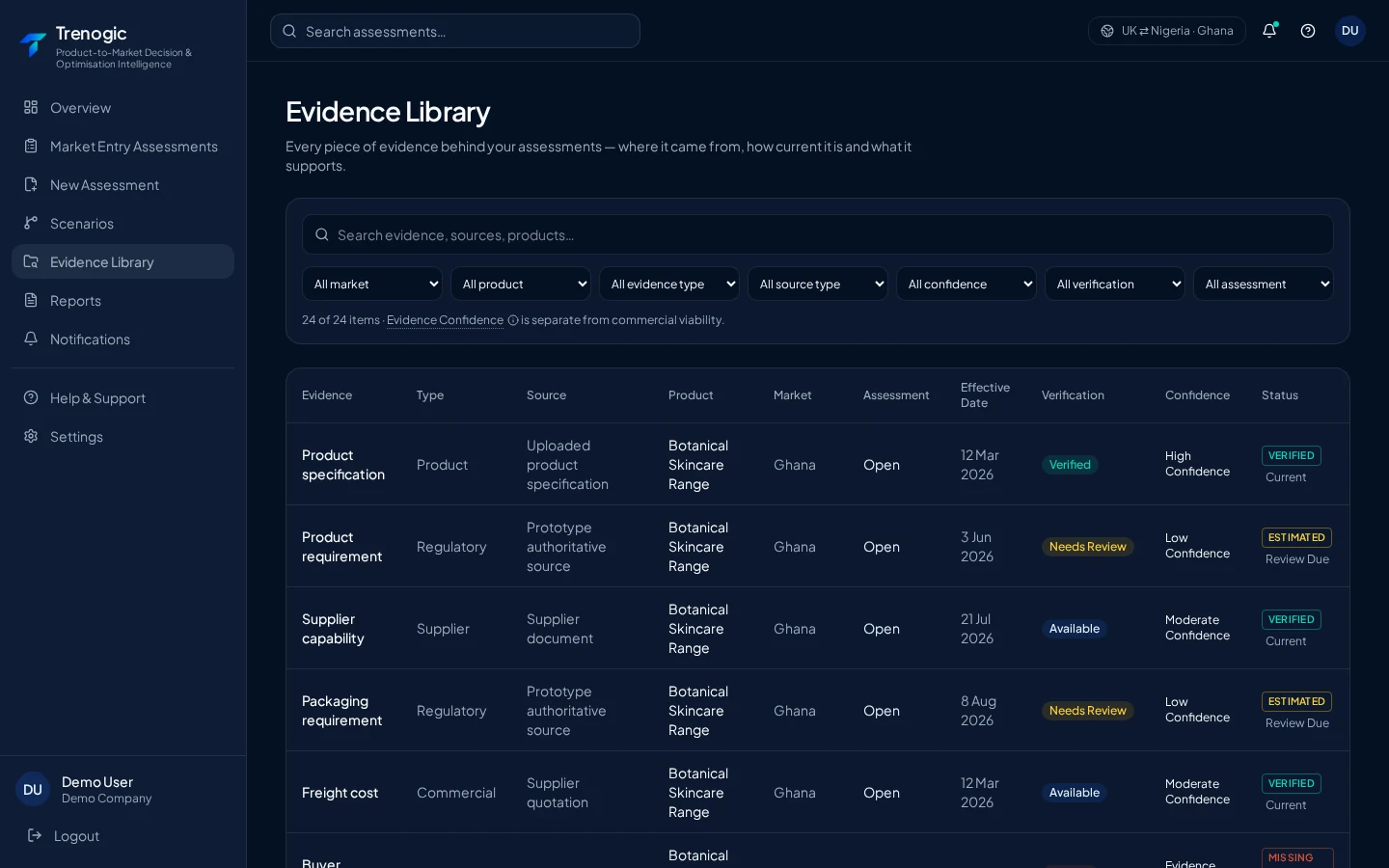Click the Notifications bell icon in sidebar
Viewport: 1389px width, 868px height.
(31, 339)
